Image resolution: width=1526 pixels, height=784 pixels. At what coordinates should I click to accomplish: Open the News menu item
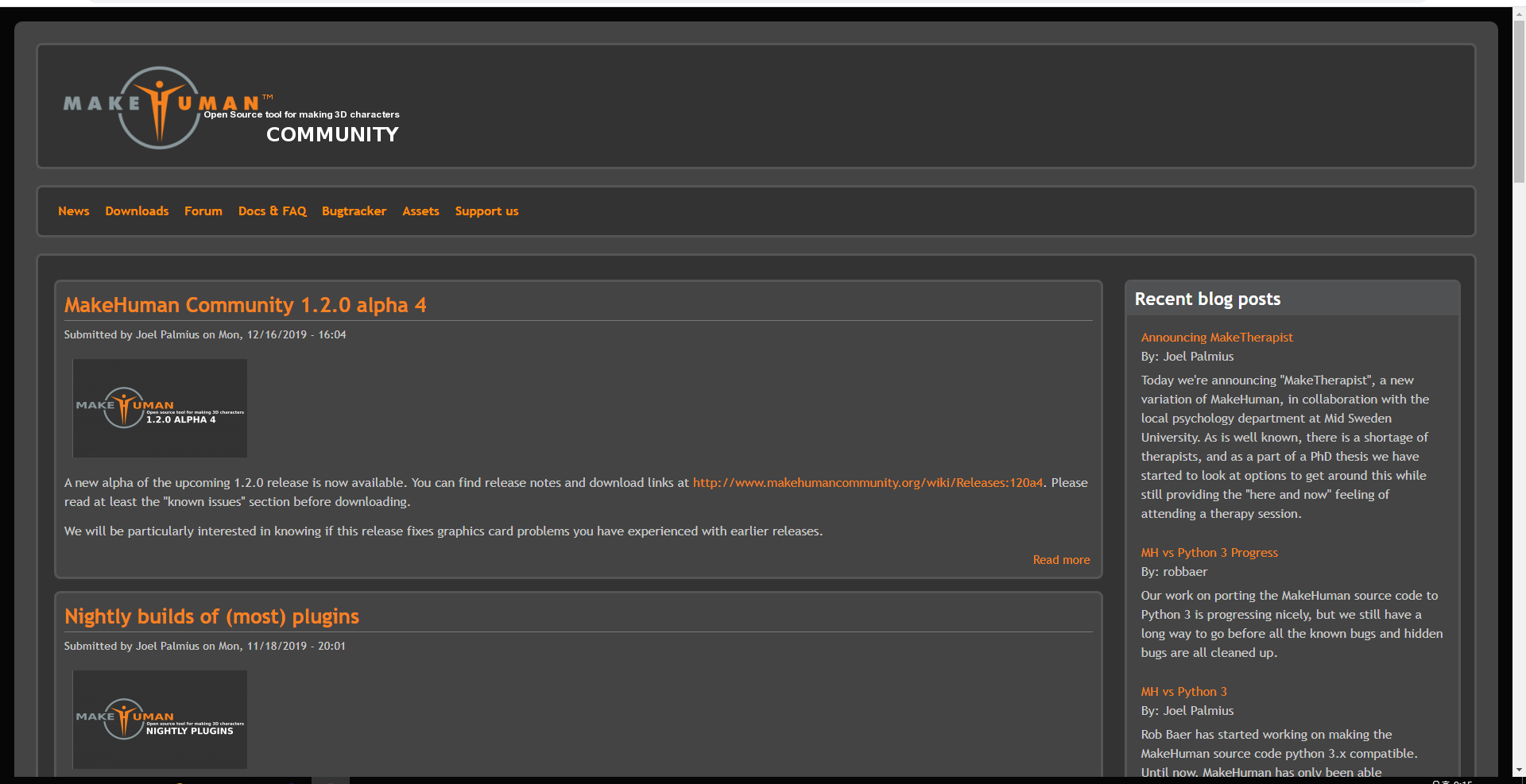point(73,211)
